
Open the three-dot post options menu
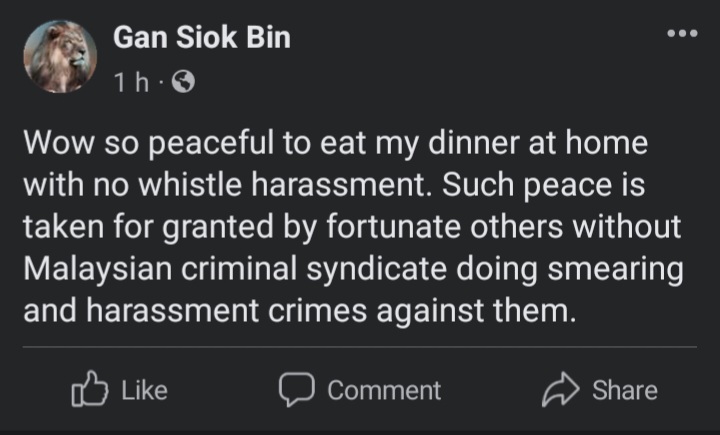(683, 33)
